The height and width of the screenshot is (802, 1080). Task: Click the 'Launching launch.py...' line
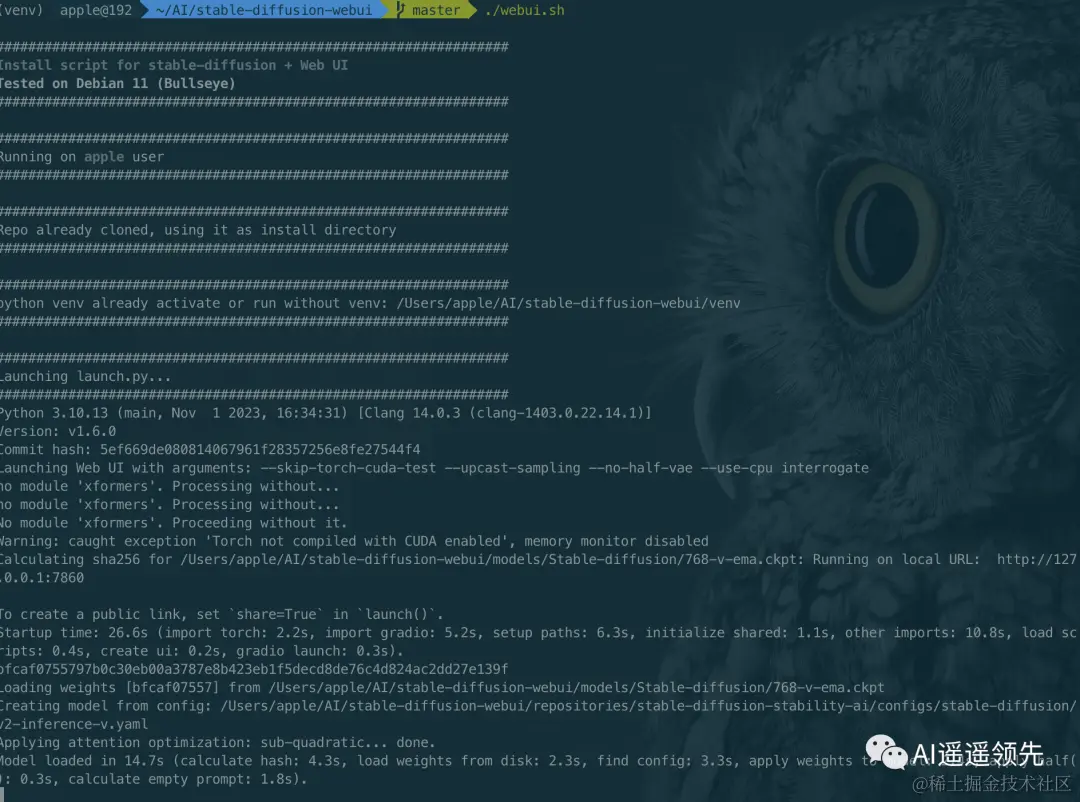pyautogui.click(x=85, y=376)
